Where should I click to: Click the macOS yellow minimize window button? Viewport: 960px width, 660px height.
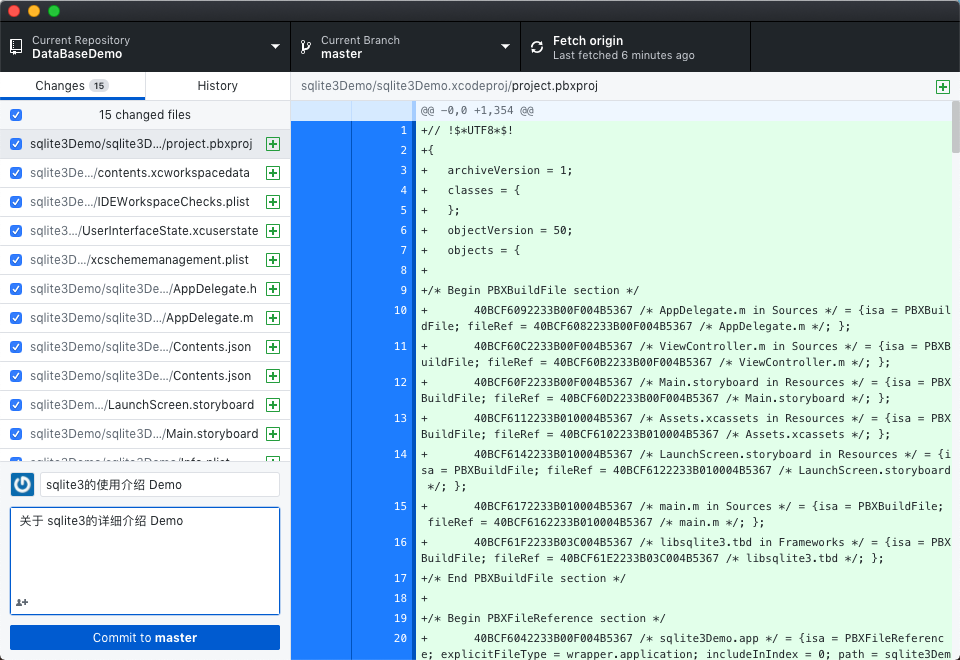[34, 10]
